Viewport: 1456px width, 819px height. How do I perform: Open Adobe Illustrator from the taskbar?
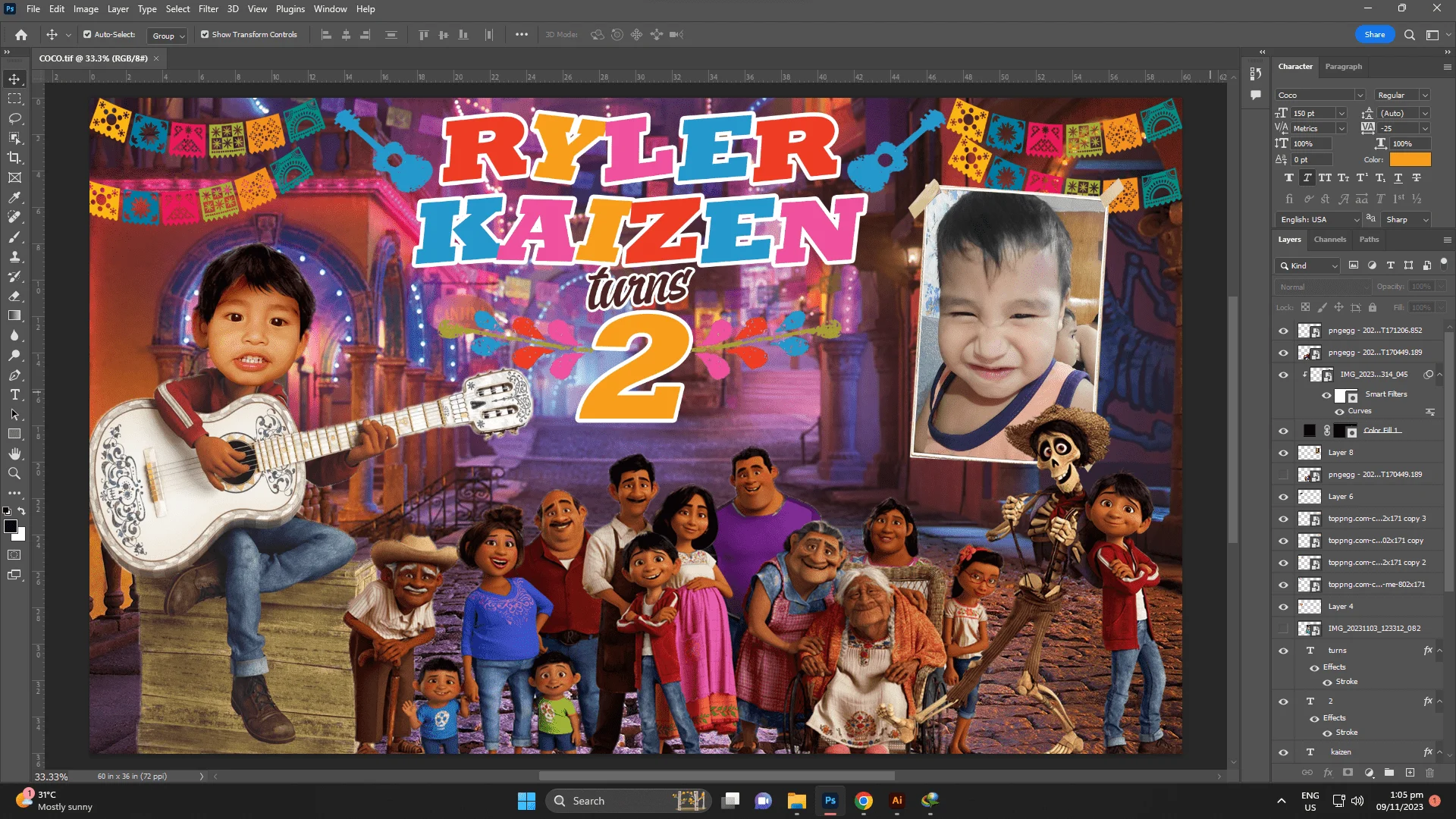[x=897, y=801]
